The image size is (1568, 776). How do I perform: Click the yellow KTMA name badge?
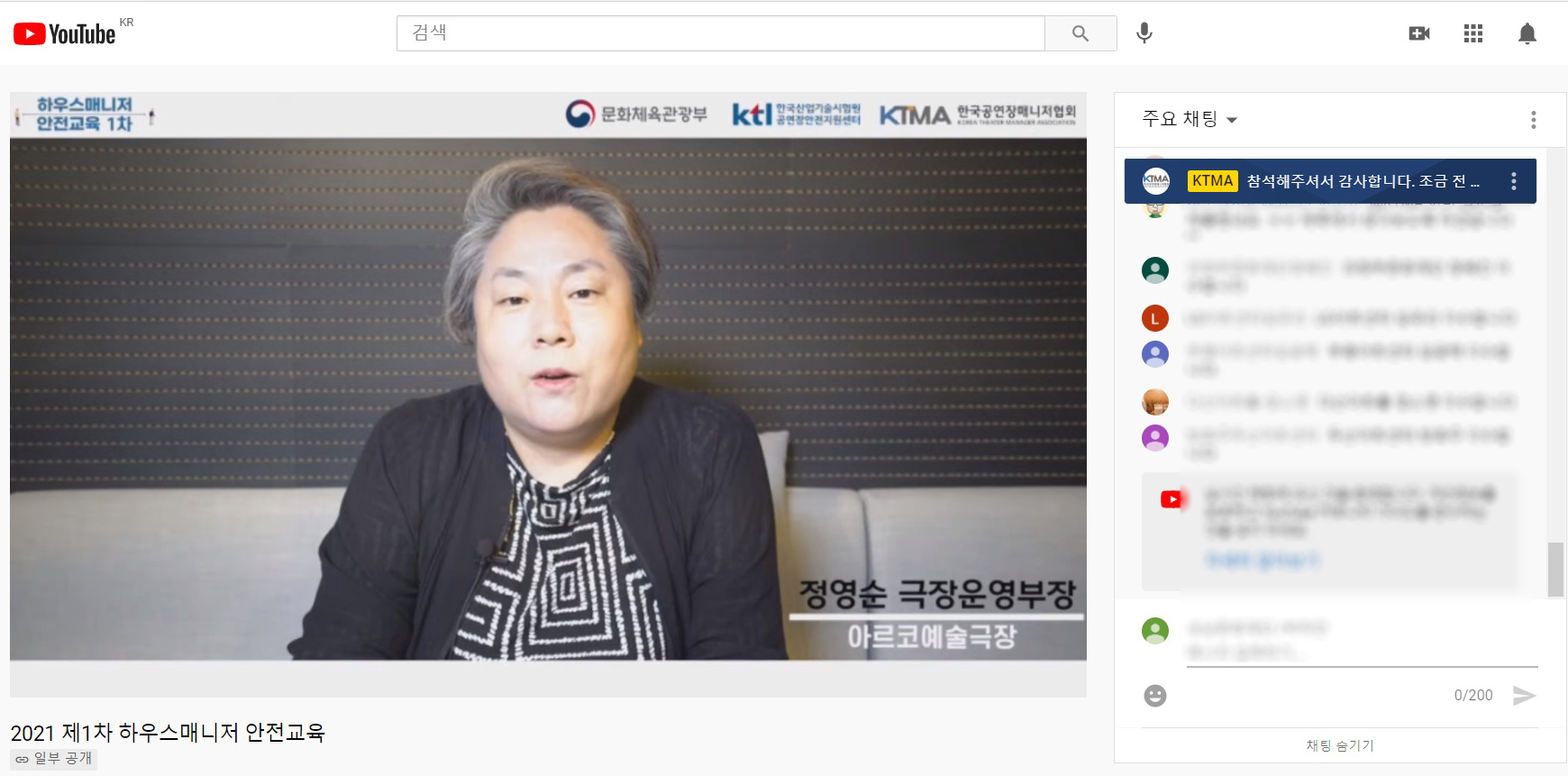click(1212, 181)
